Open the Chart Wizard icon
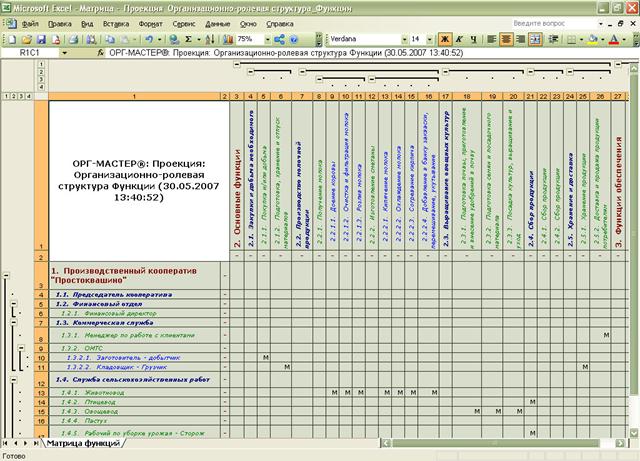 click(228, 39)
